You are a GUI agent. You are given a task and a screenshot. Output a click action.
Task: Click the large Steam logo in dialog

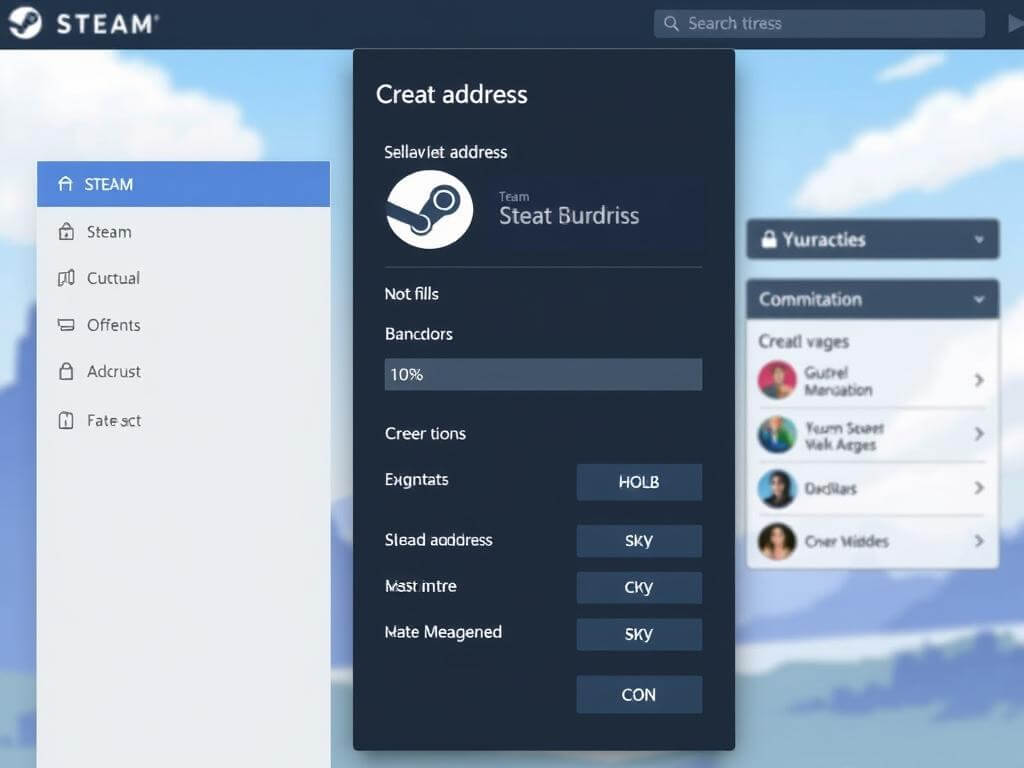429,209
